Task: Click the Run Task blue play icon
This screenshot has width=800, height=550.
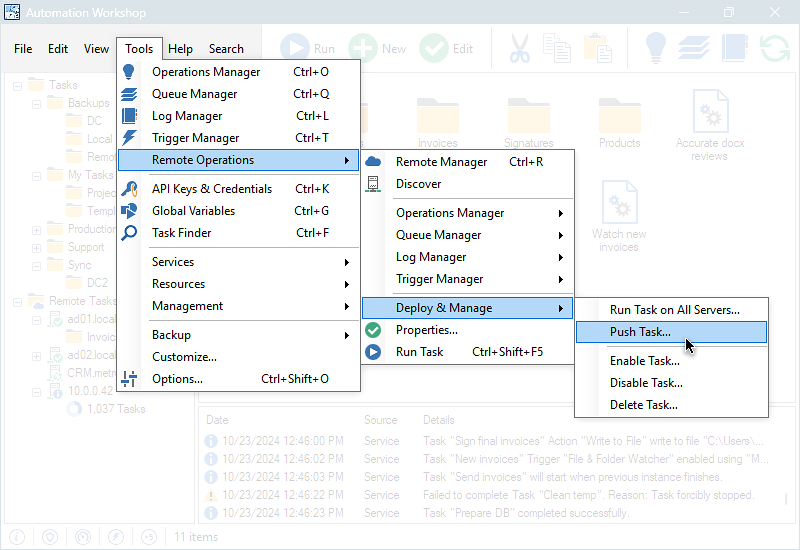Action: pyautogui.click(x=373, y=352)
